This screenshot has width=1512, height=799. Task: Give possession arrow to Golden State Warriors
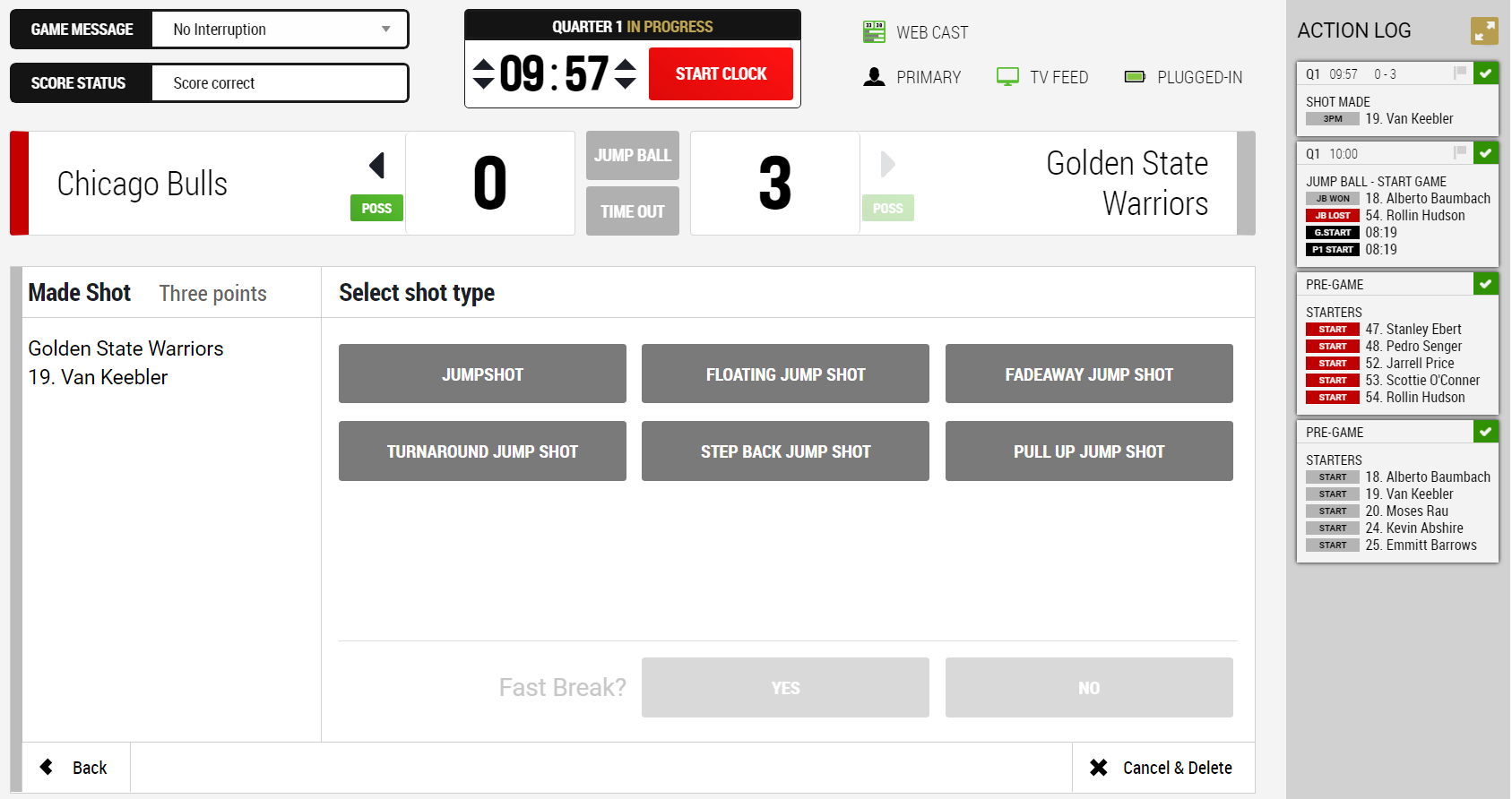click(887, 165)
